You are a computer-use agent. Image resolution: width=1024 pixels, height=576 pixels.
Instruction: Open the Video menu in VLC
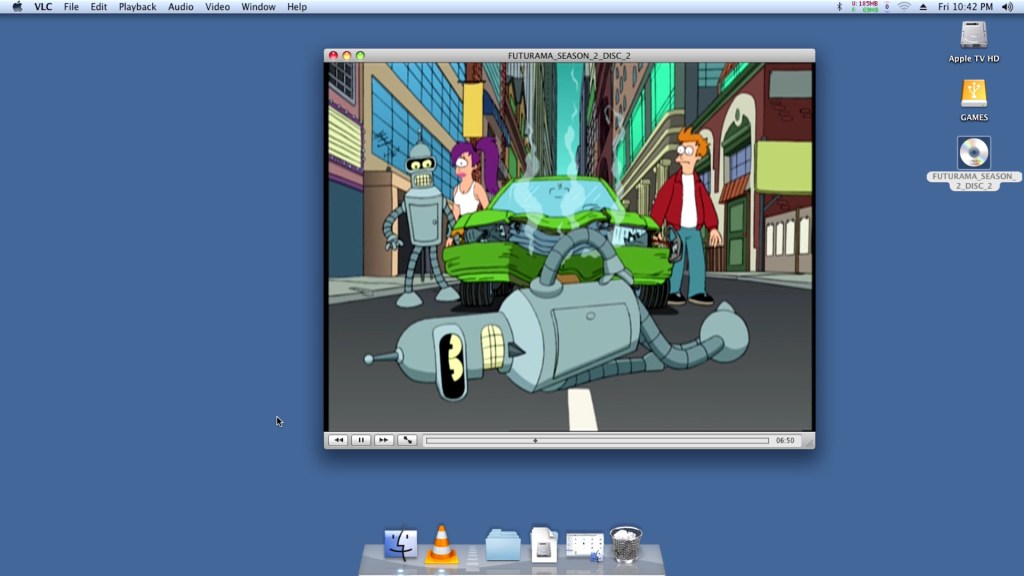pyautogui.click(x=216, y=6)
